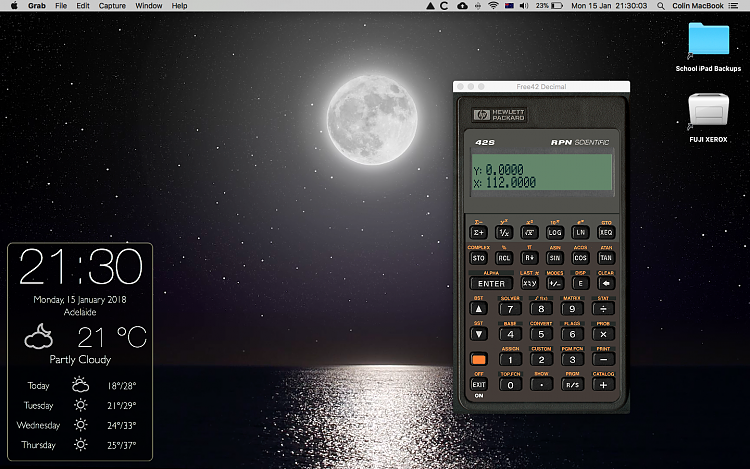
Task: Click the XEQ execute key
Action: tap(606, 232)
